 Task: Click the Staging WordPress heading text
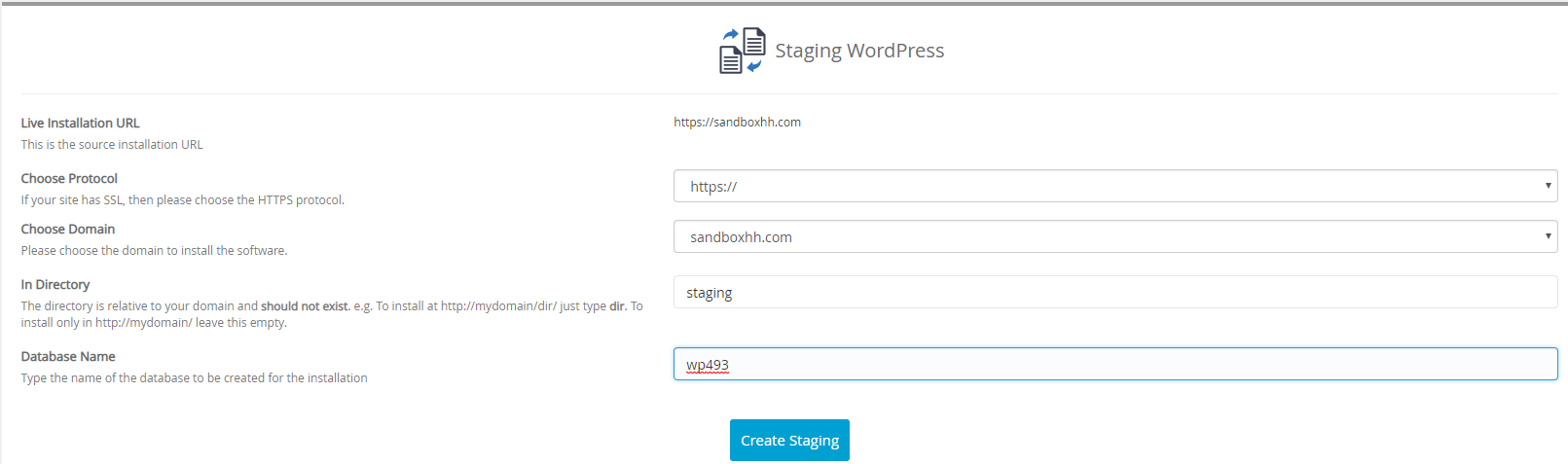pos(859,51)
